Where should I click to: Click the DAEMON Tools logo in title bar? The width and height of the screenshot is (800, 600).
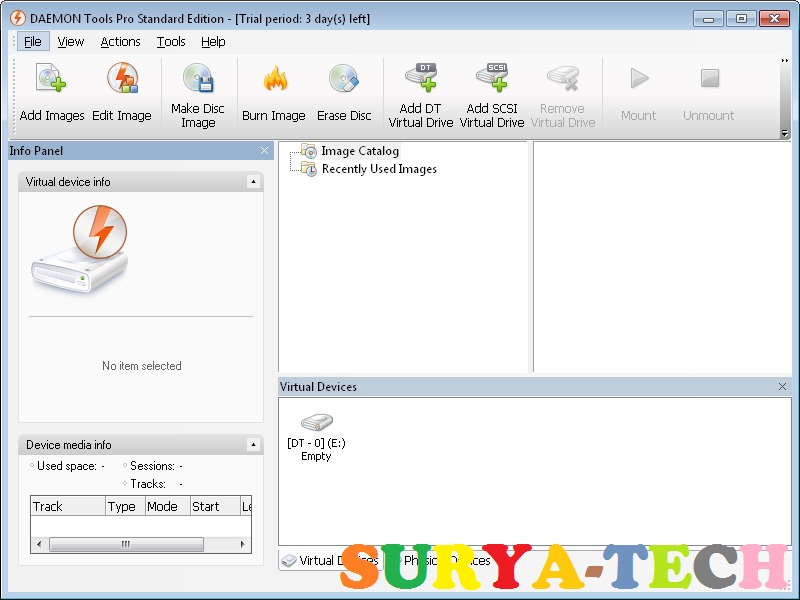[18, 18]
